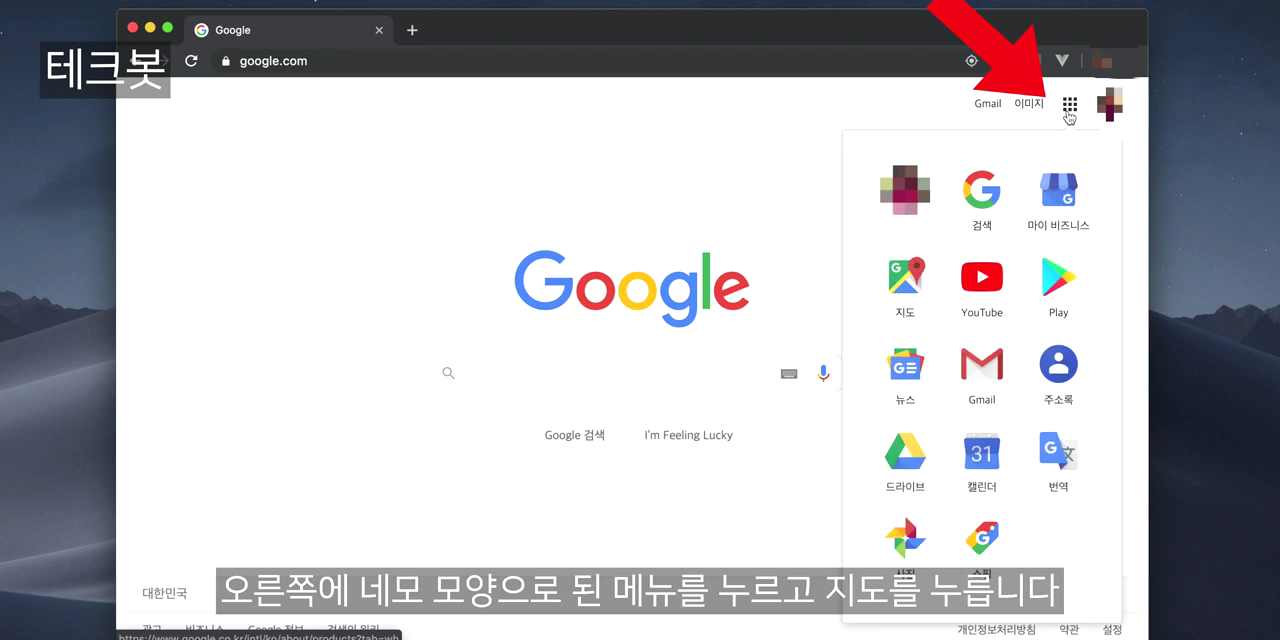The image size is (1280, 640).
Task: Click the Google logo
Action: click(632, 287)
